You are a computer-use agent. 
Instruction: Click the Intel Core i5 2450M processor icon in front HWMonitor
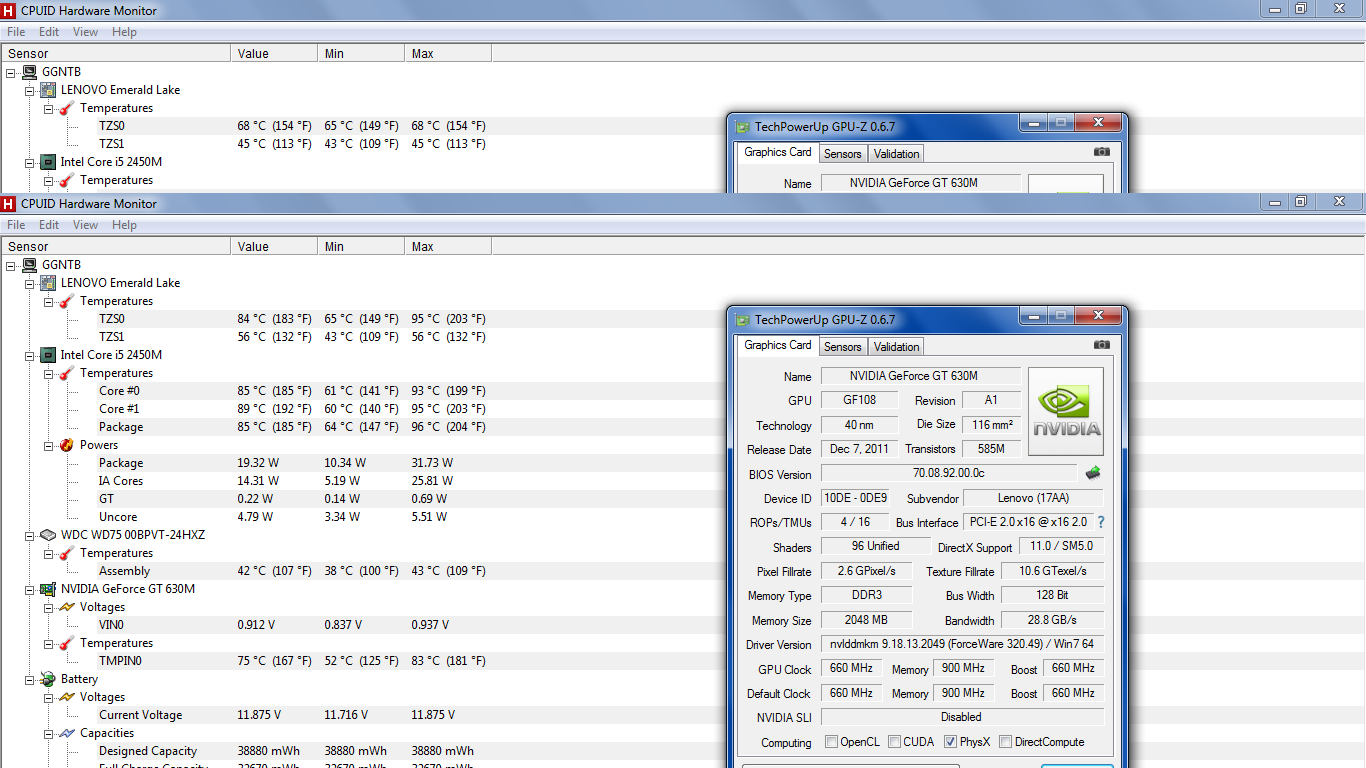[x=48, y=355]
